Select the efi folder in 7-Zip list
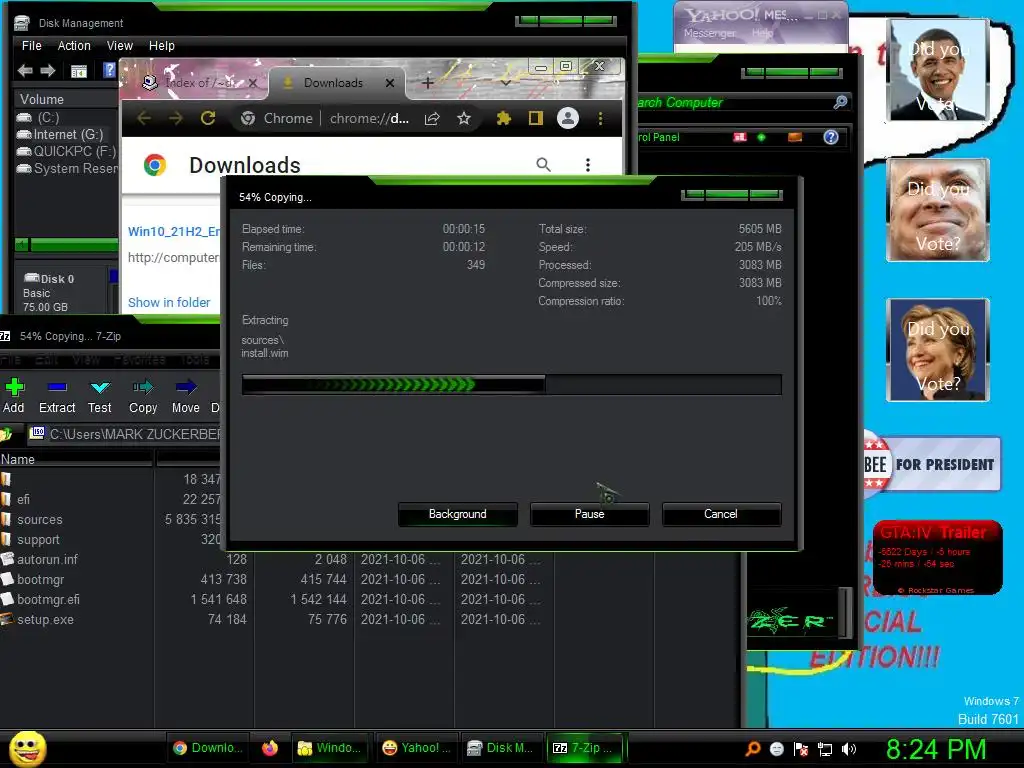This screenshot has height=768, width=1024. [x=24, y=500]
